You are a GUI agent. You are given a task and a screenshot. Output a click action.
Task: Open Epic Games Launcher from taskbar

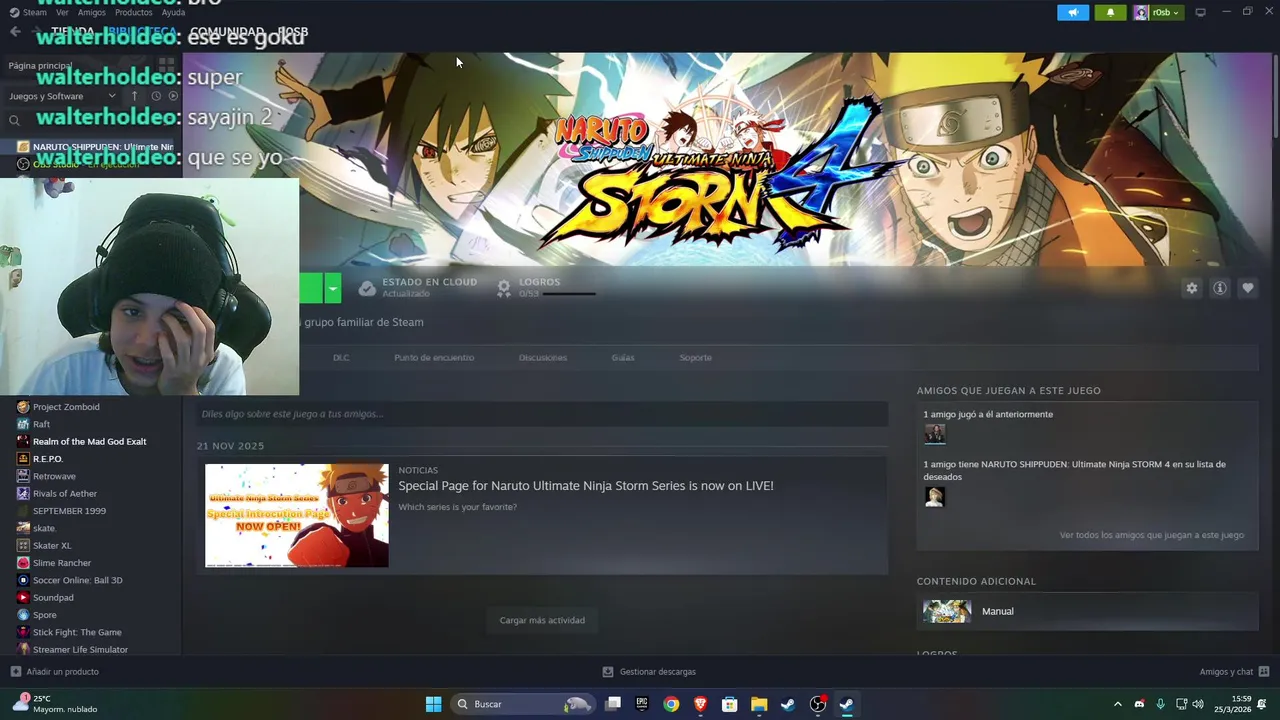[x=642, y=704]
